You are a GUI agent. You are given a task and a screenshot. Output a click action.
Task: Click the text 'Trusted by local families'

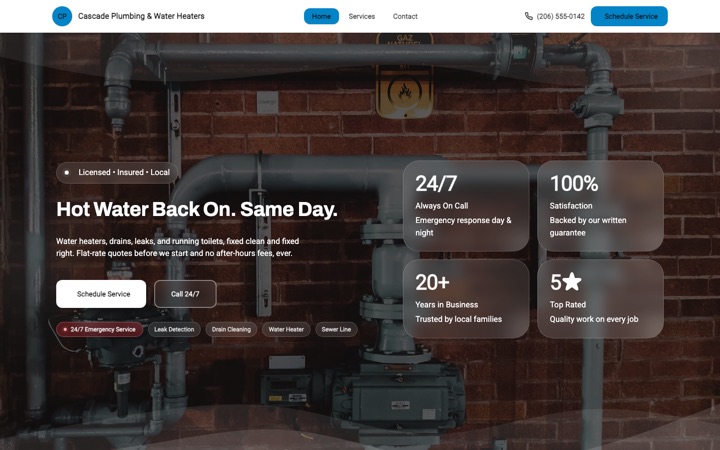(458, 319)
